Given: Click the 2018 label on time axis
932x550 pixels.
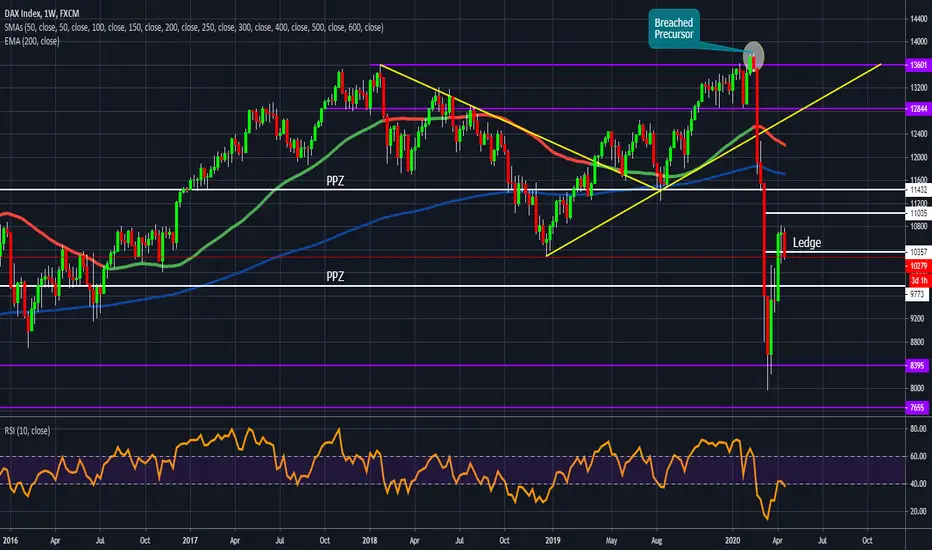Looking at the screenshot, I should pyautogui.click(x=370, y=540).
